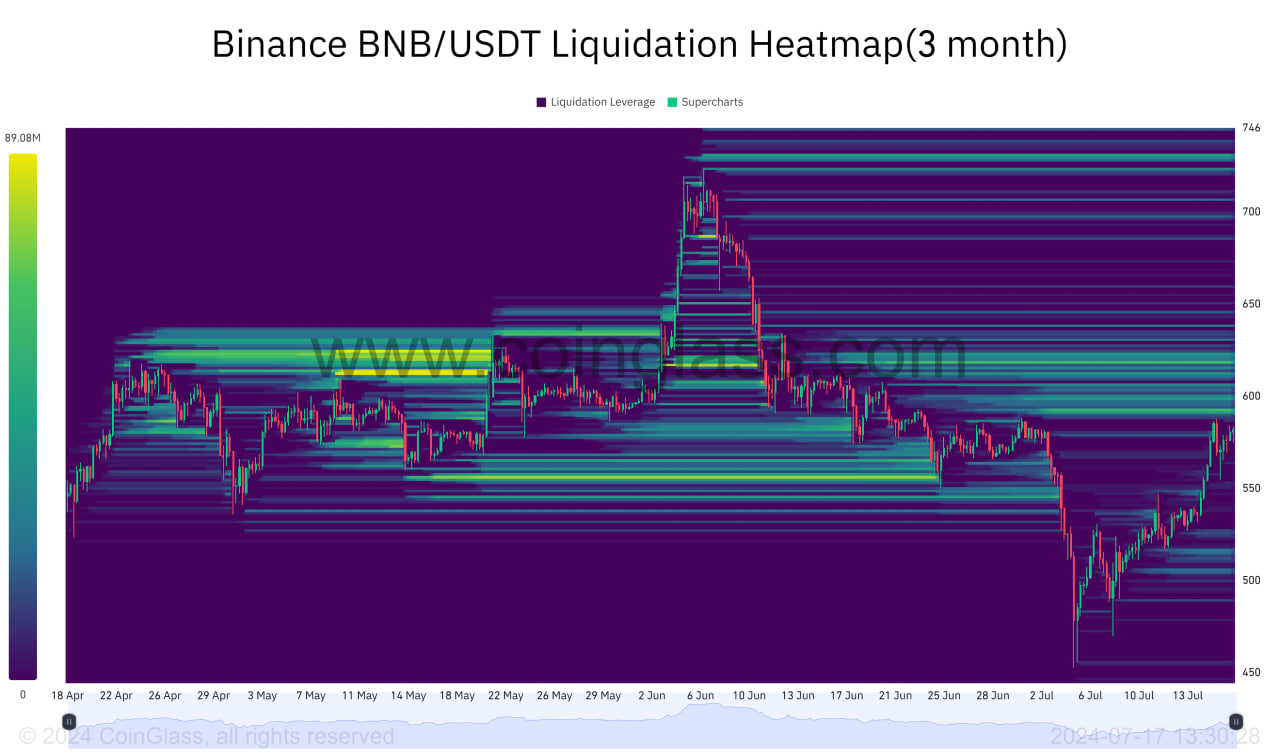
Task: Click the 18 Apr date label
Action: coord(68,695)
